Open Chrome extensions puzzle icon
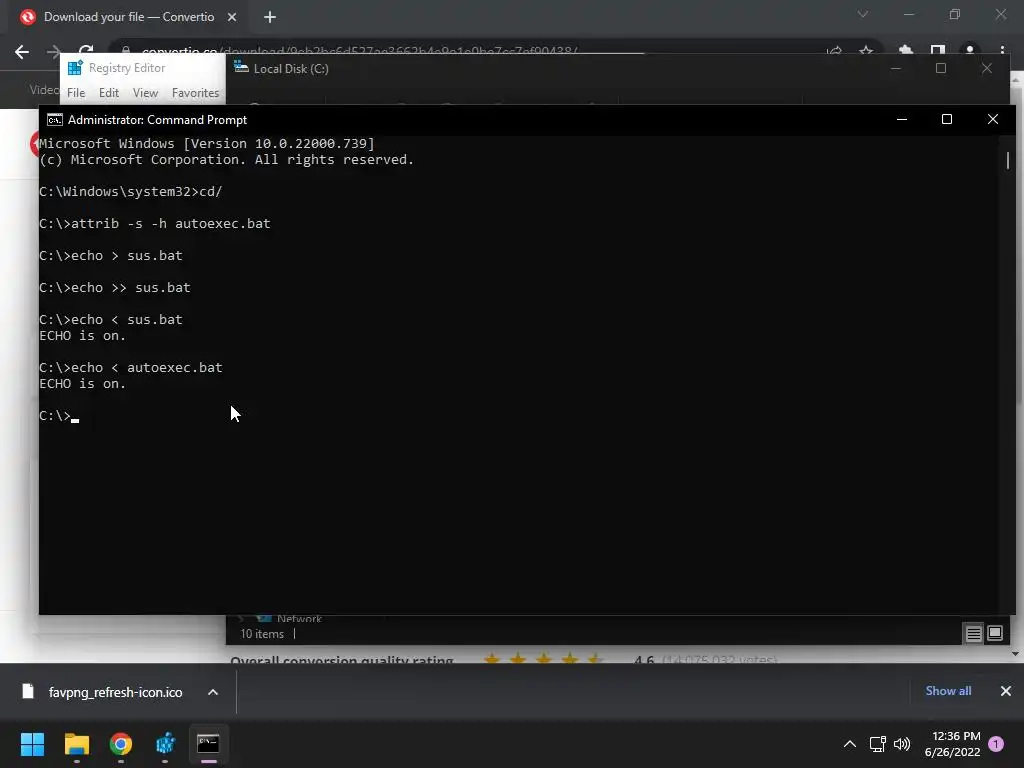The width and height of the screenshot is (1024, 768). [905, 50]
